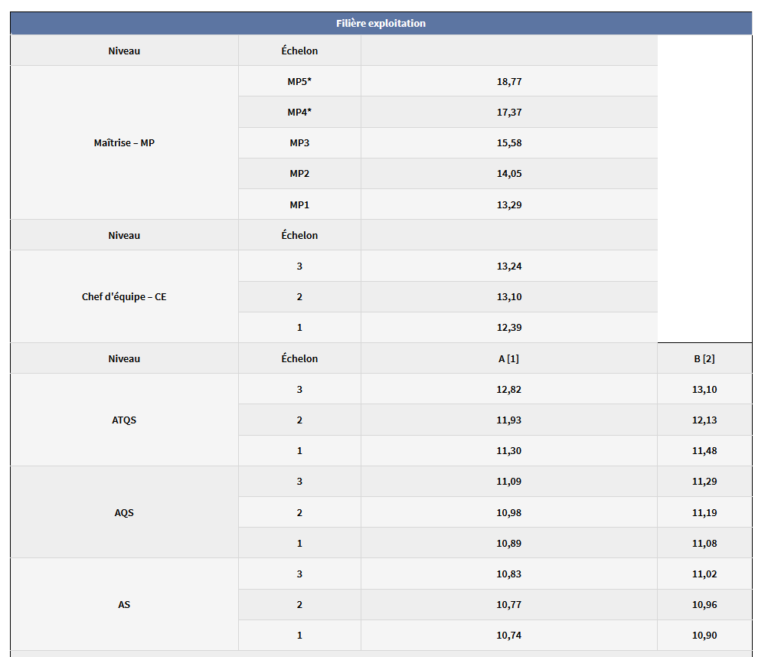Click the B [2] column header
This screenshot has width=768, height=657.
704,358
